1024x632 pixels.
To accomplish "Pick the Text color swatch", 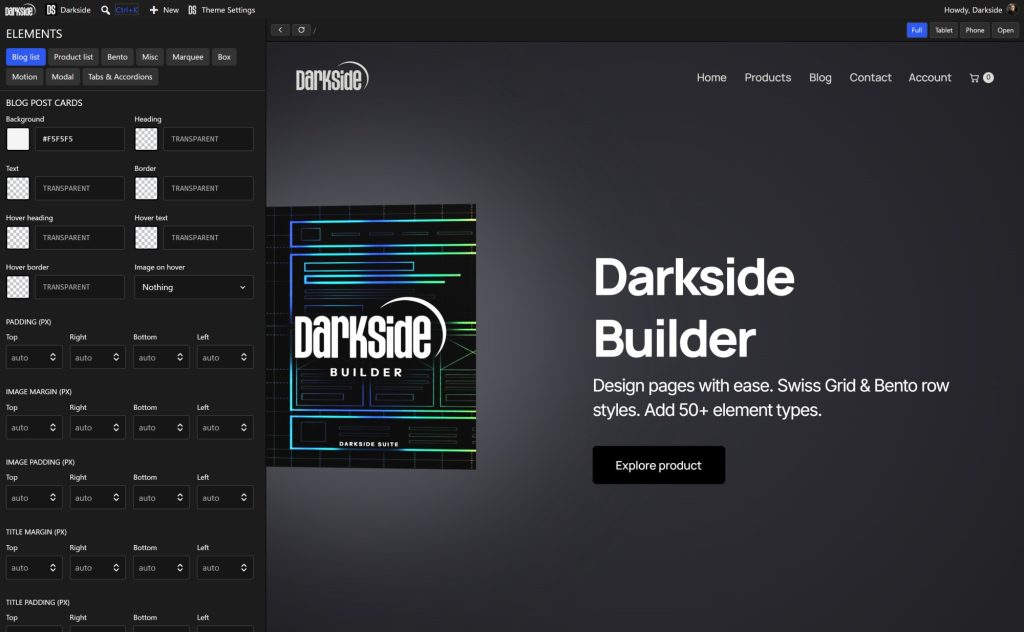I will coord(18,188).
